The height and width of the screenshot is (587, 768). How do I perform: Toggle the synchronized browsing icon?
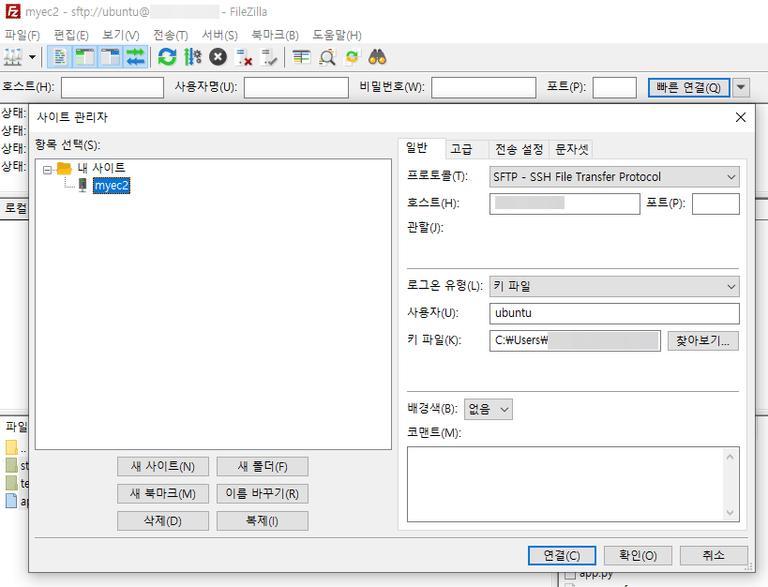(351, 57)
